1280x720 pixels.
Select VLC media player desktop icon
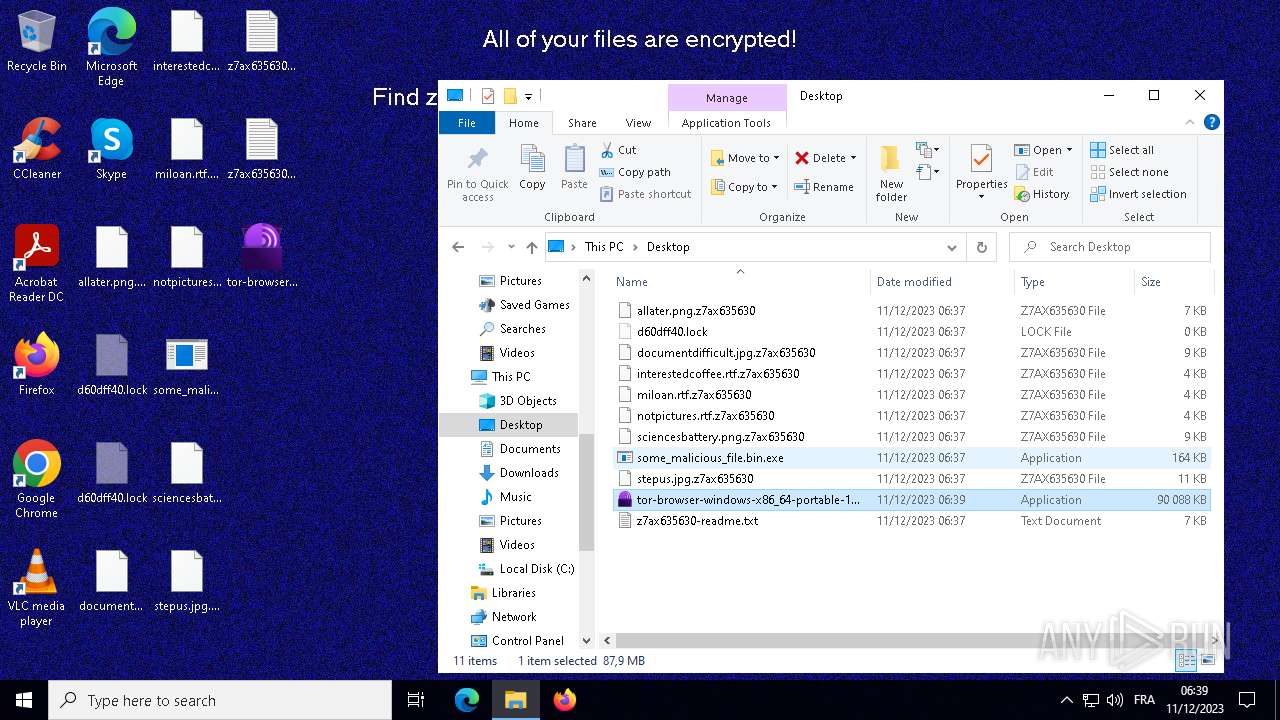36,587
